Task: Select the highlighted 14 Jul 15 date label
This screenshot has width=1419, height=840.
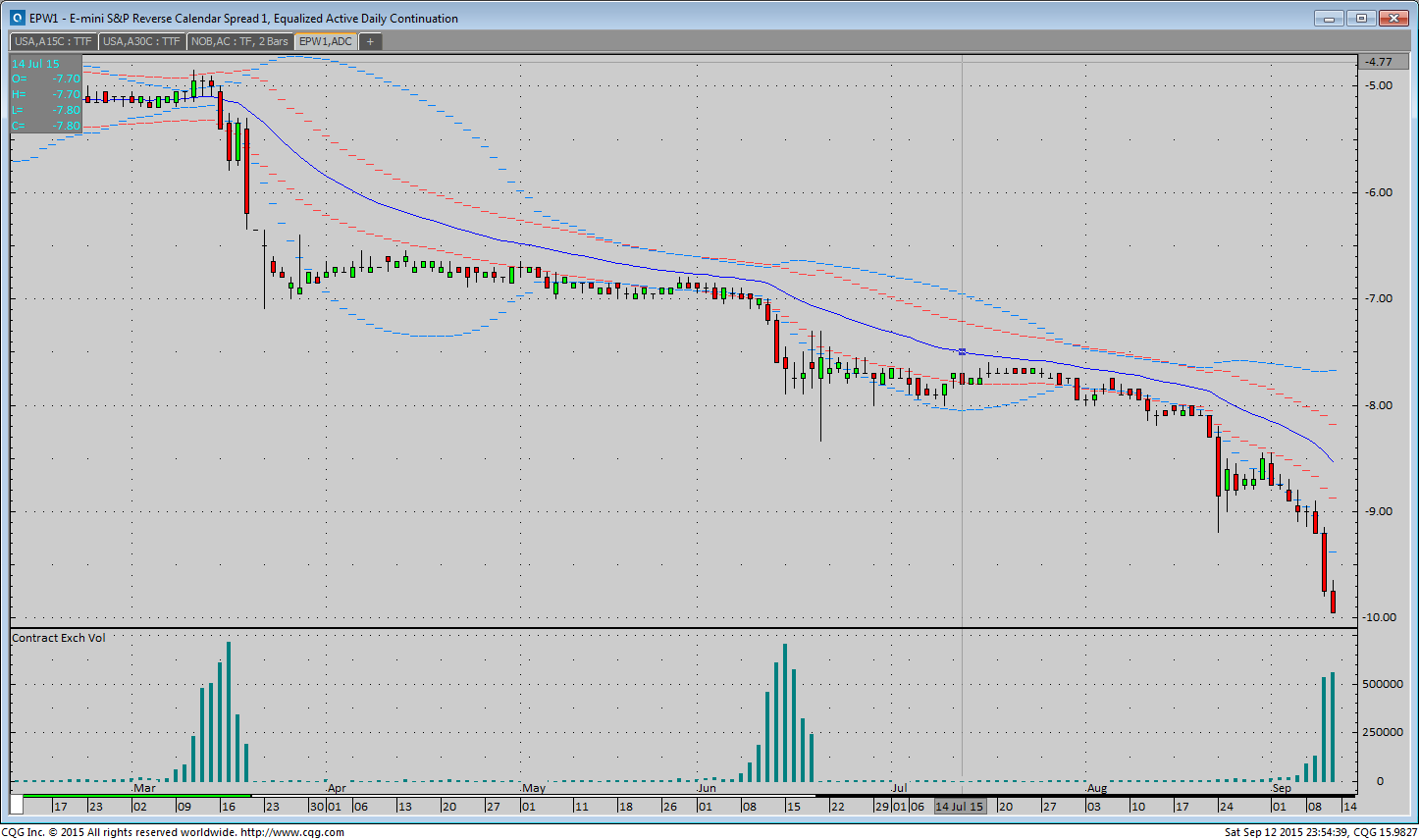Action: click(x=960, y=807)
